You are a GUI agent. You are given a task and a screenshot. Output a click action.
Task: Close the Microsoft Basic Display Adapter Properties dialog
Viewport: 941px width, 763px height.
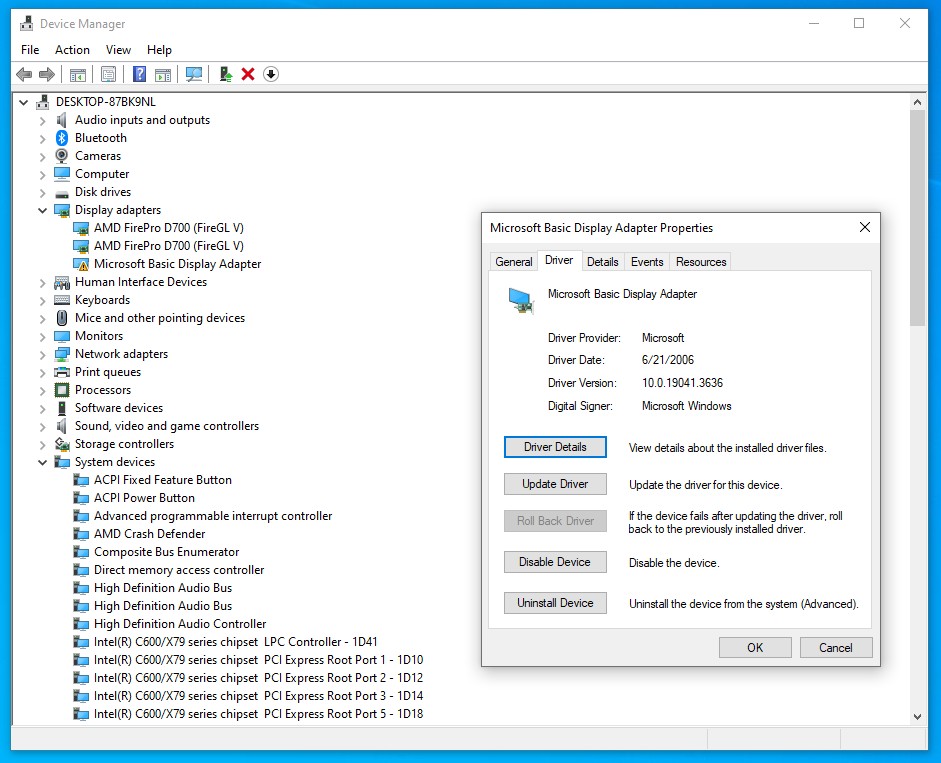pyautogui.click(x=865, y=227)
